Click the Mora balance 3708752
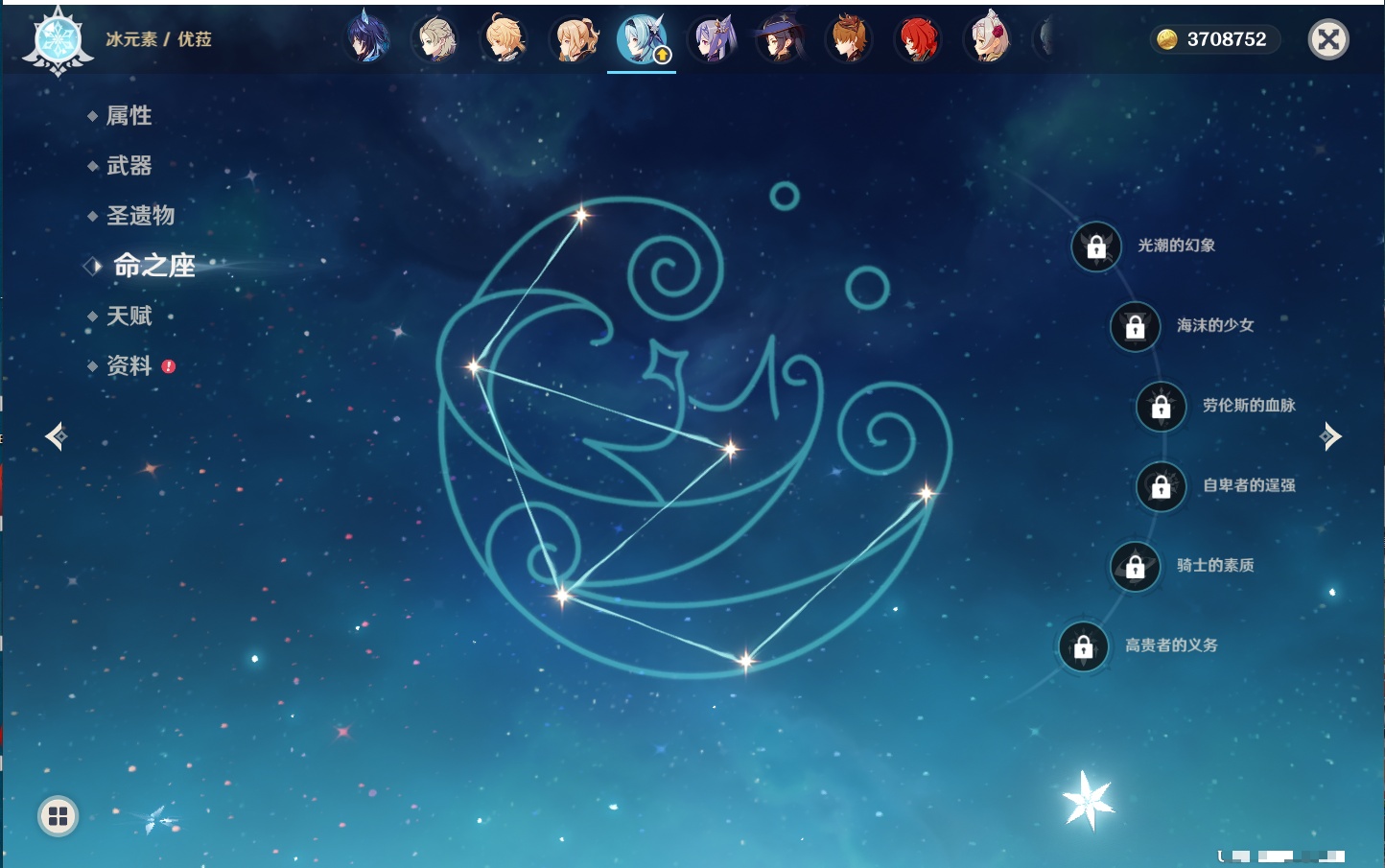Viewport: 1385px width, 868px height. click(1227, 39)
